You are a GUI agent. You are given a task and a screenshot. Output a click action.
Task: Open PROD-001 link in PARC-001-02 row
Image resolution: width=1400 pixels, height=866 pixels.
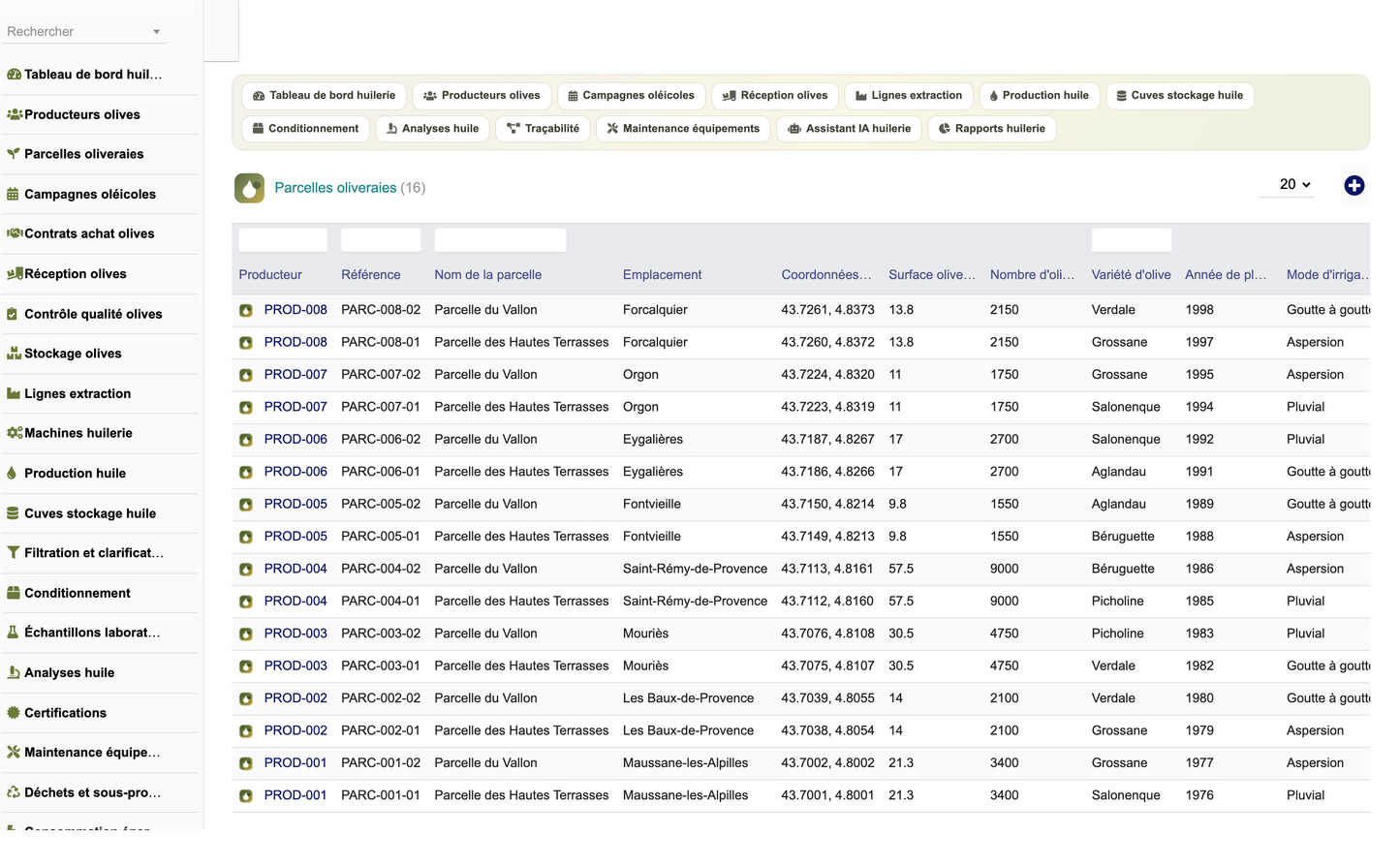(x=296, y=763)
